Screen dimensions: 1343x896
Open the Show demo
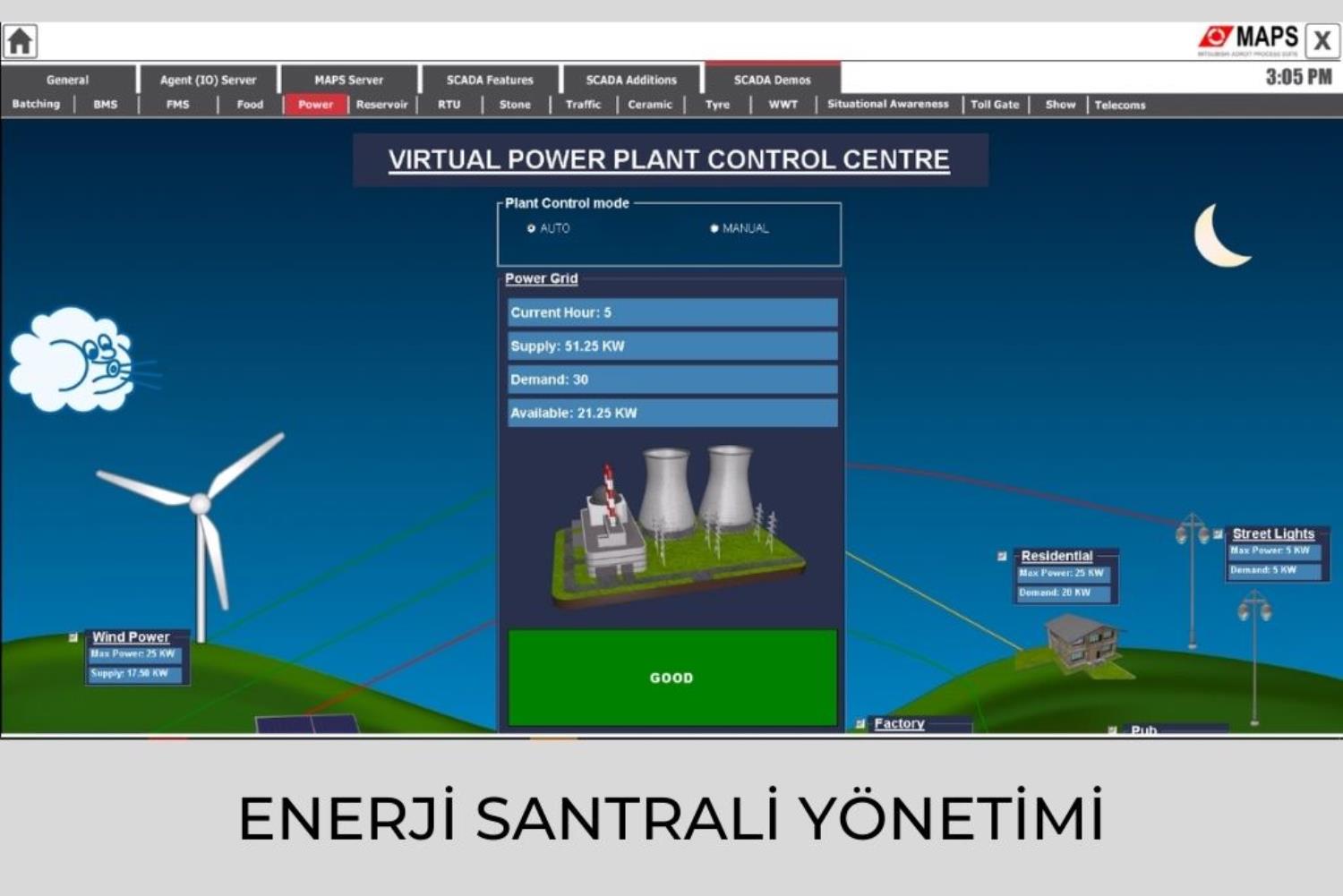[x=1061, y=104]
